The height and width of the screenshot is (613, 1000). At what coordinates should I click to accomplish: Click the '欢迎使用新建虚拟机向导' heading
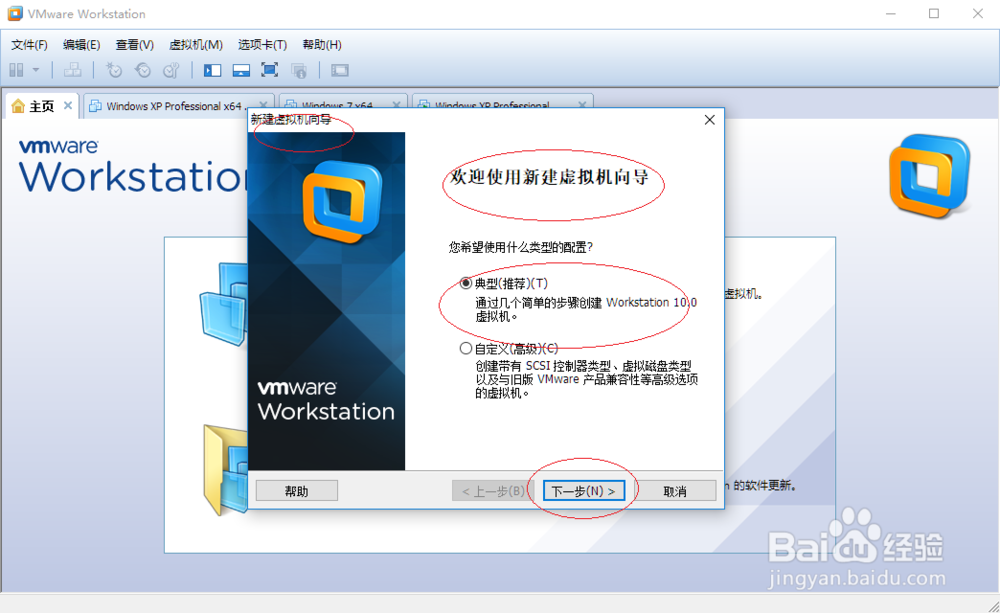[549, 177]
